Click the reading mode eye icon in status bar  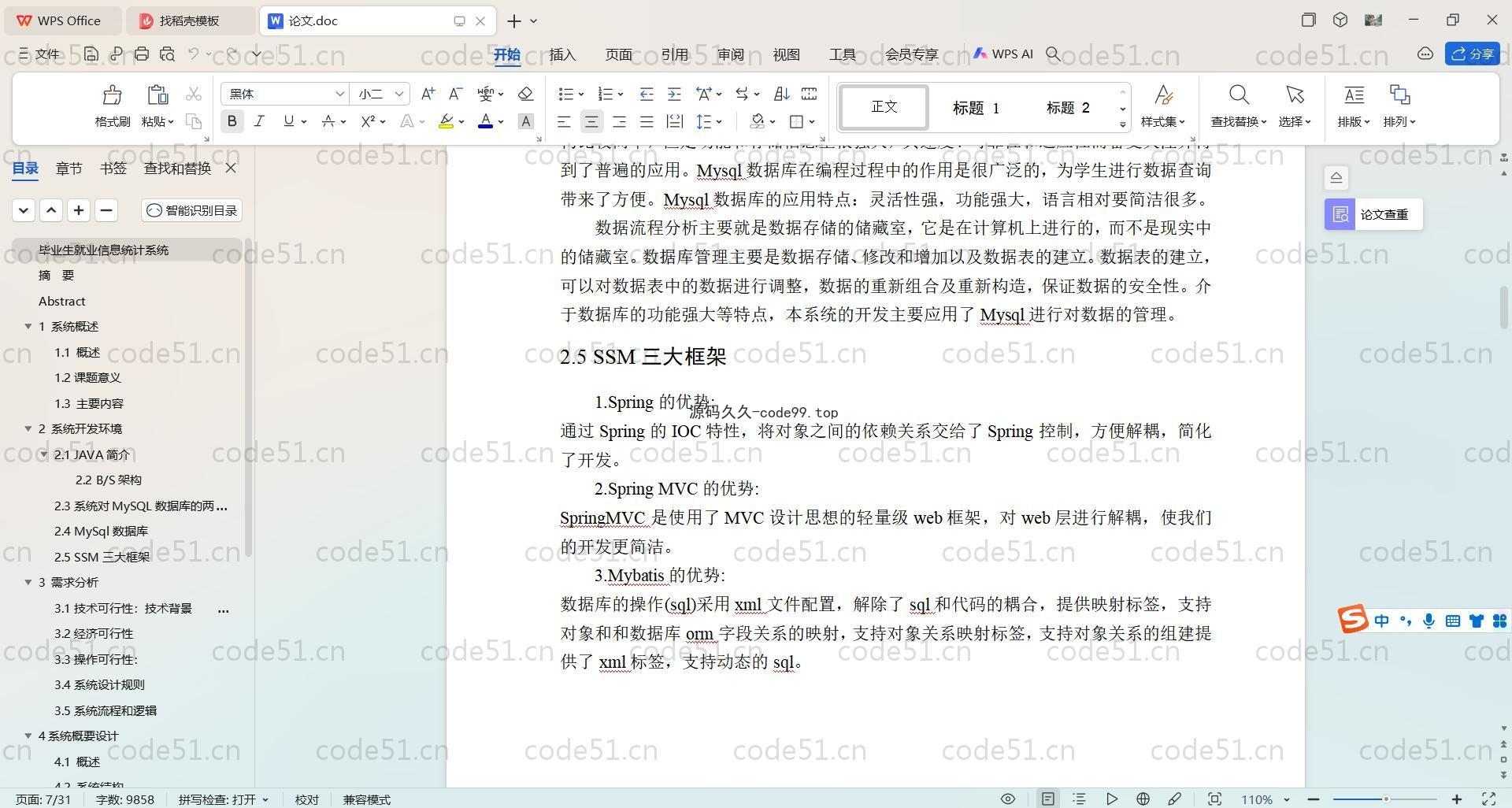pos(1007,799)
